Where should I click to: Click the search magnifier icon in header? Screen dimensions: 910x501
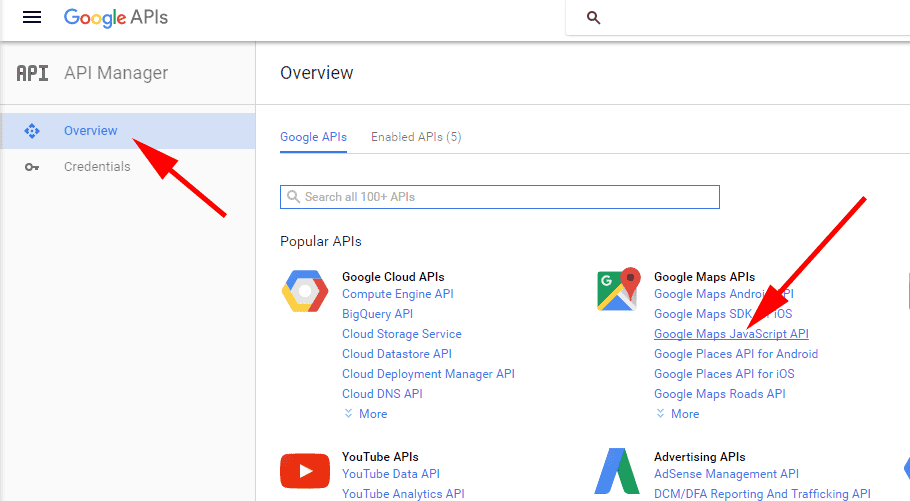(x=593, y=18)
